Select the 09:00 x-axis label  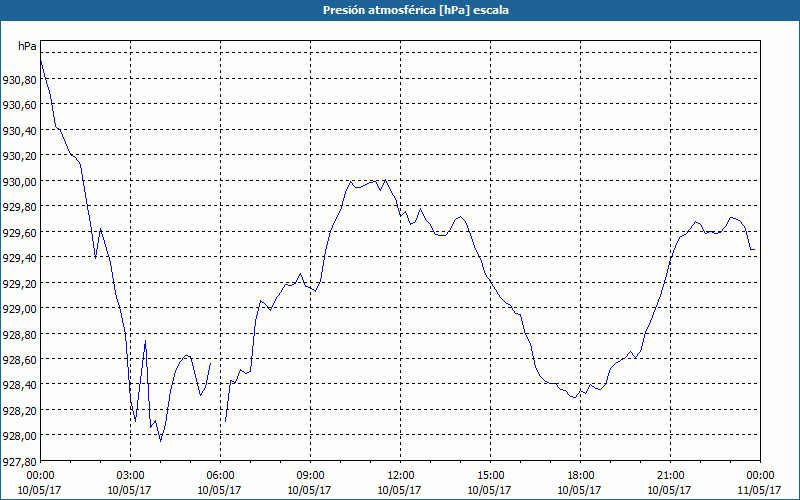click(x=310, y=476)
